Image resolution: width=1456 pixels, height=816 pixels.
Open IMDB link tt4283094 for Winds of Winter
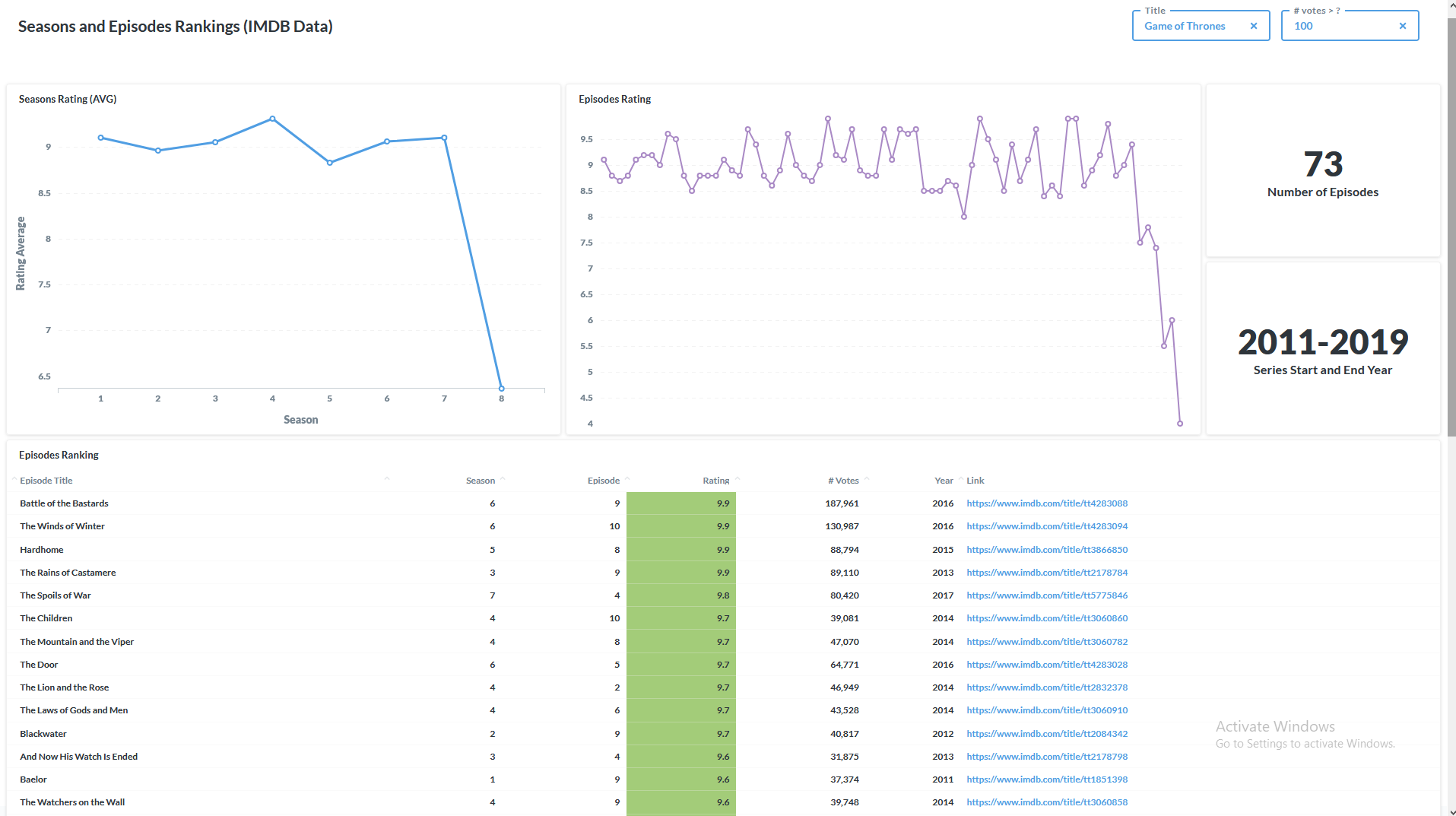click(1047, 526)
